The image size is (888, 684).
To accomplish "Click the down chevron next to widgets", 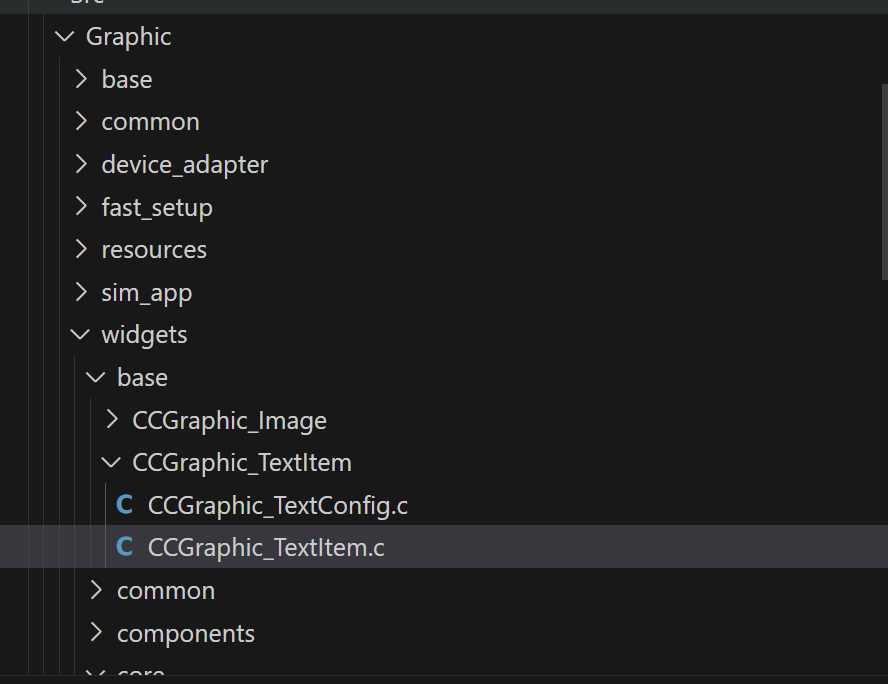I will tap(81, 335).
